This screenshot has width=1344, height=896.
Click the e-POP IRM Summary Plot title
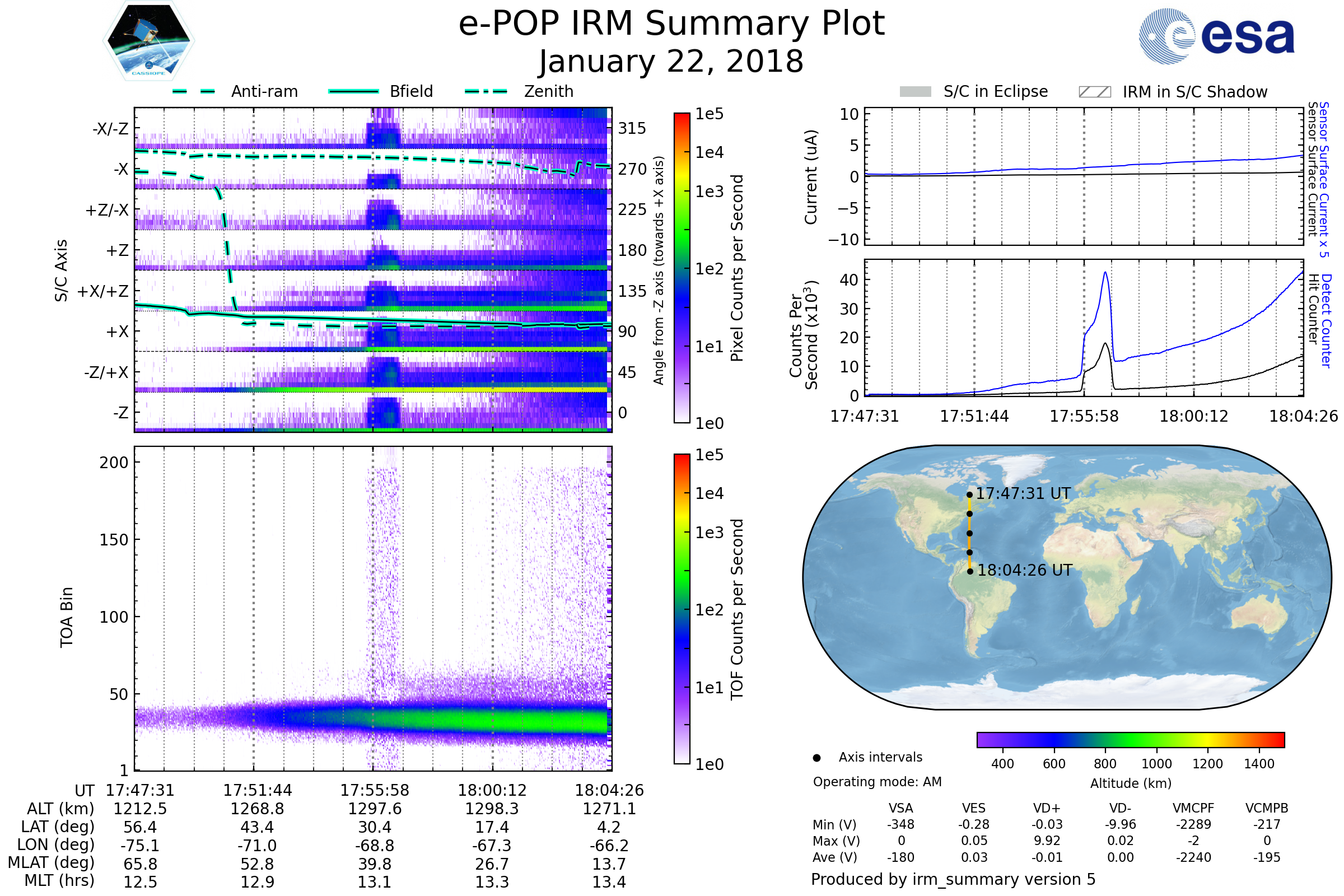coord(671,24)
